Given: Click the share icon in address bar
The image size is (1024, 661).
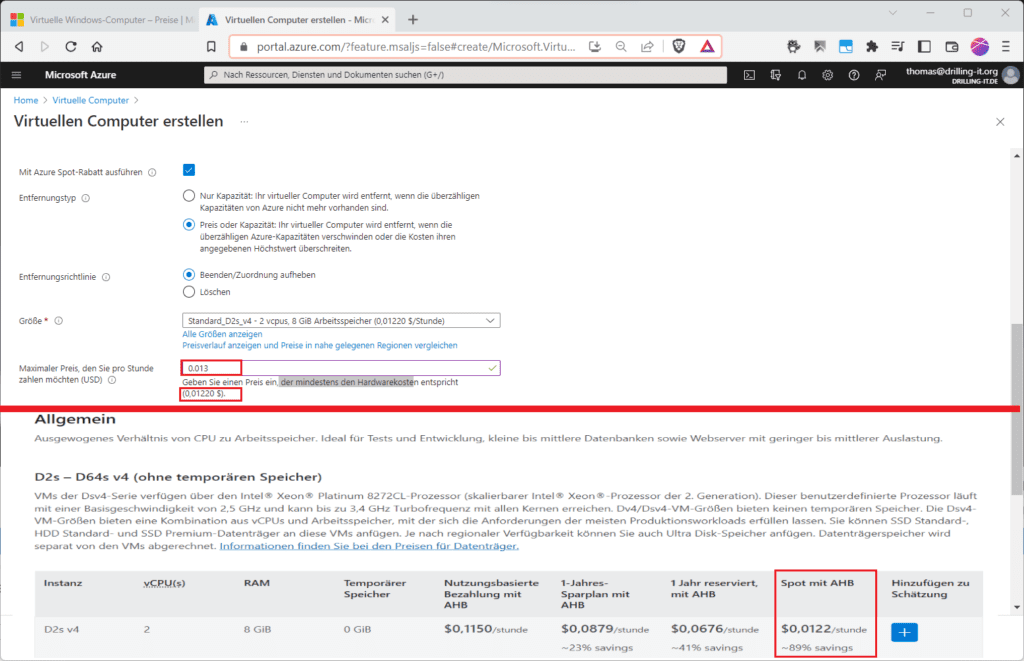Looking at the screenshot, I should point(647,46).
